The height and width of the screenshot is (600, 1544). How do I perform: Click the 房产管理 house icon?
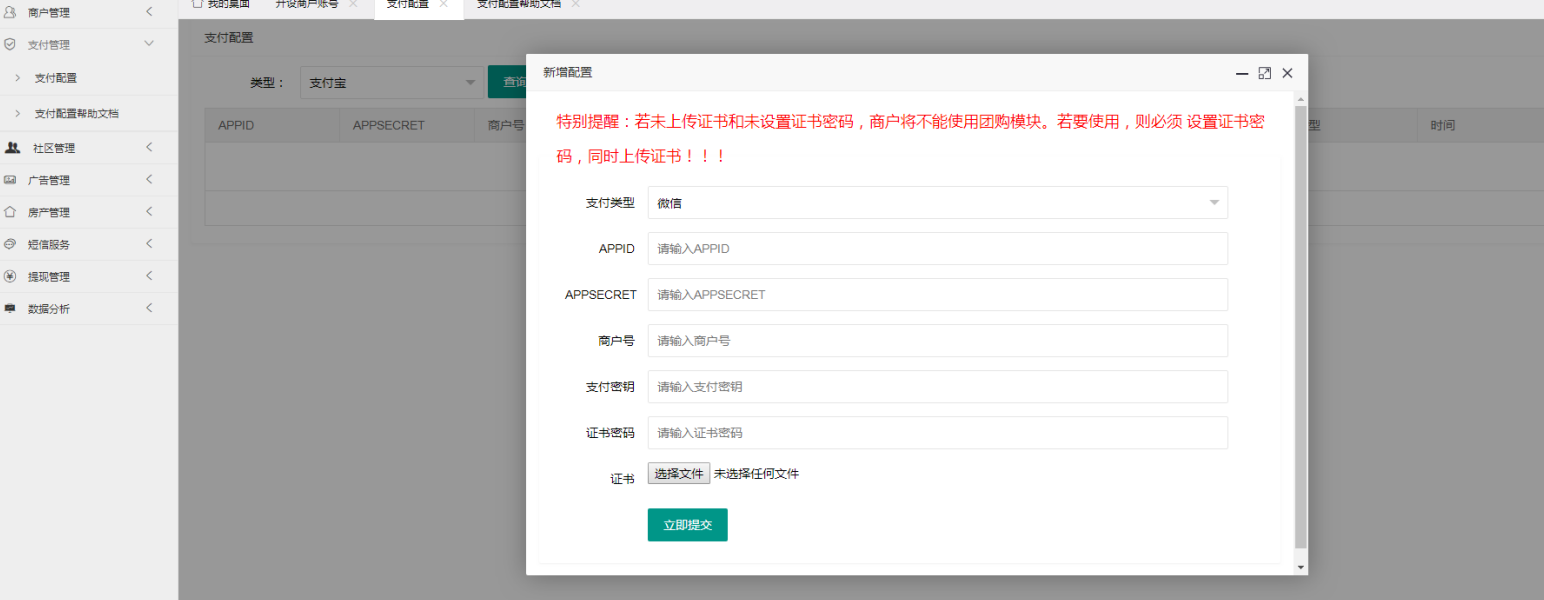click(x=10, y=212)
